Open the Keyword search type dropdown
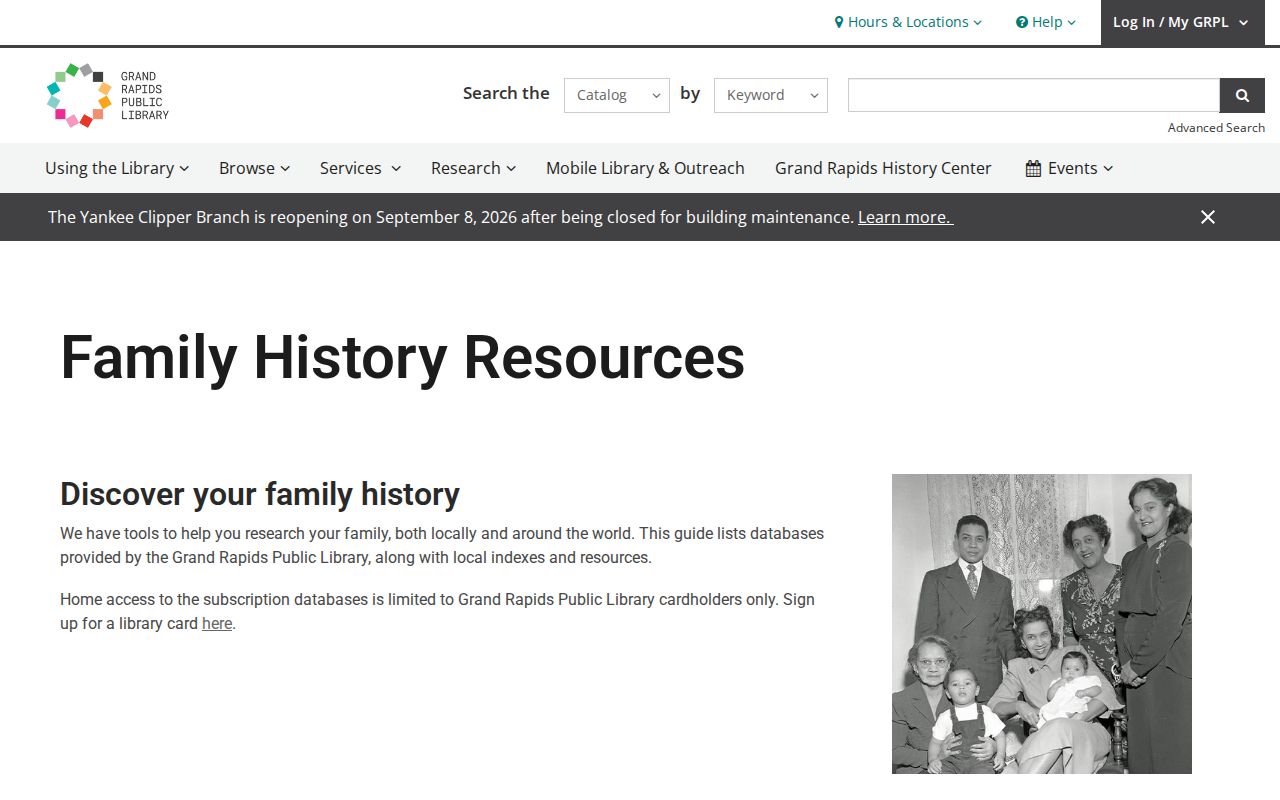1280x800 pixels. click(771, 95)
